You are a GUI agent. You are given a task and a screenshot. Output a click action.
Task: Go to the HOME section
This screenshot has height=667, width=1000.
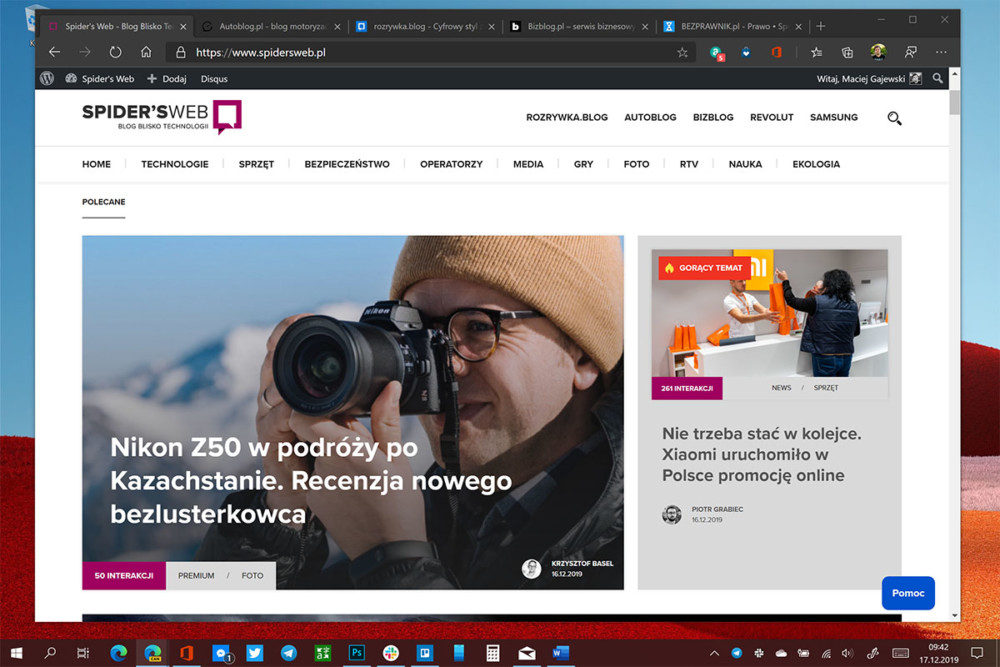pos(96,164)
